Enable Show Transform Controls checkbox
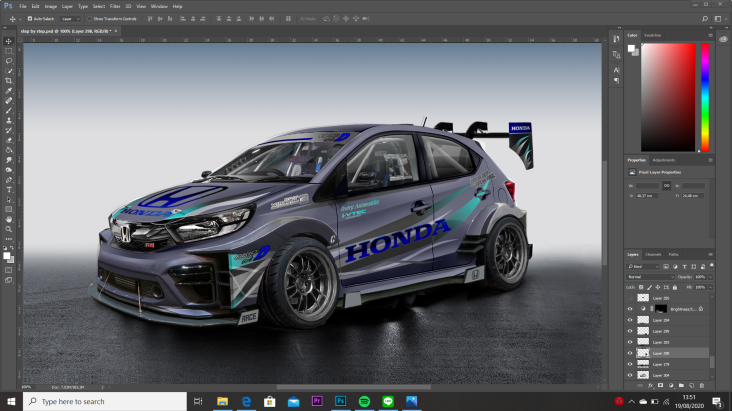The height and width of the screenshot is (411, 732). point(90,19)
